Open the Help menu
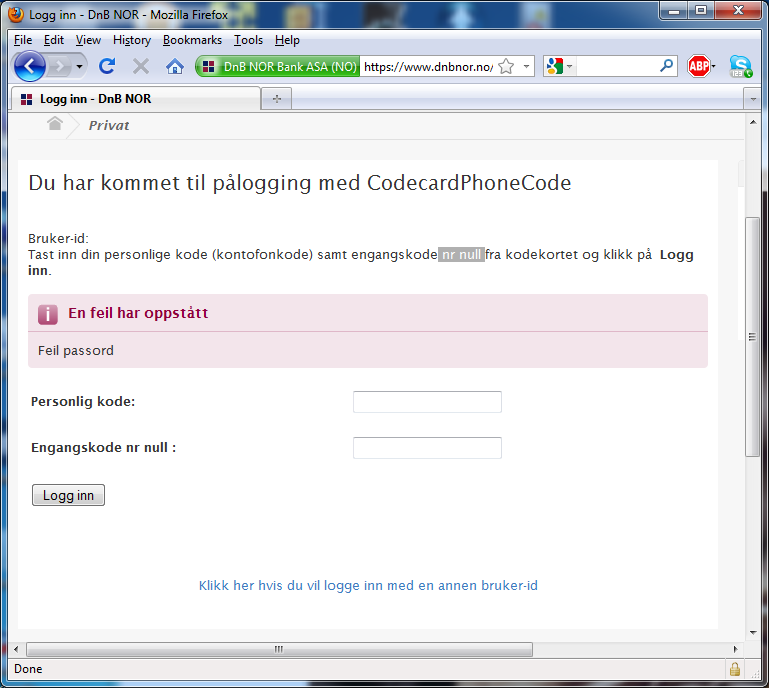 point(287,40)
